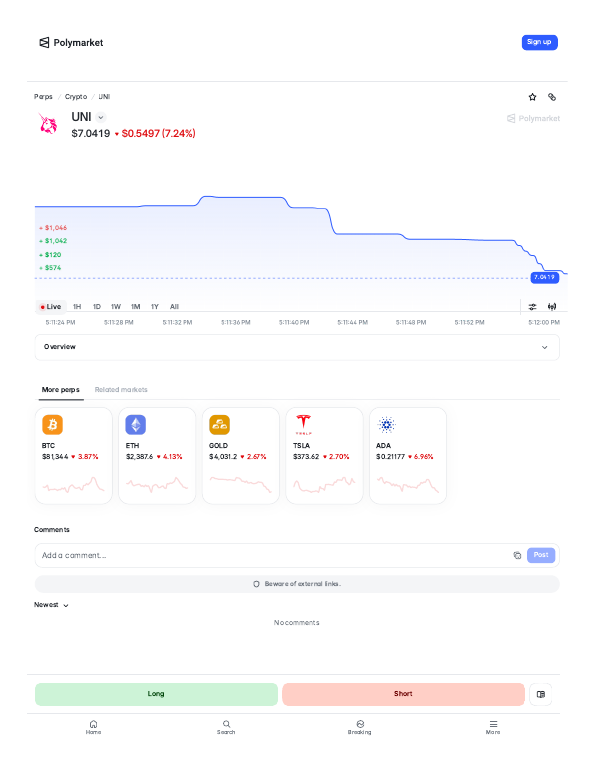The image size is (595, 770).
Task: Switch to the More perps tab
Action: coord(60,390)
